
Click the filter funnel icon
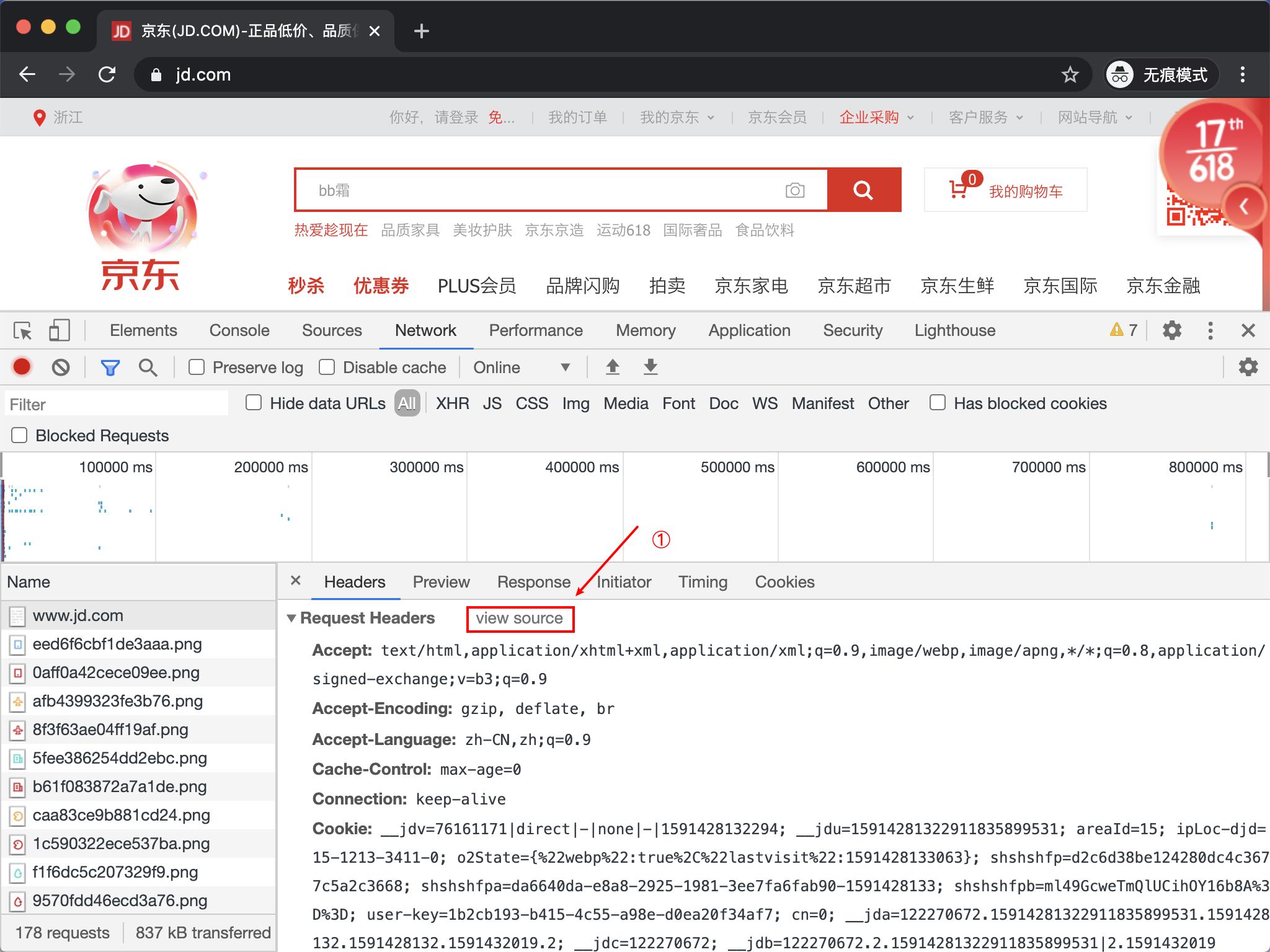111,367
